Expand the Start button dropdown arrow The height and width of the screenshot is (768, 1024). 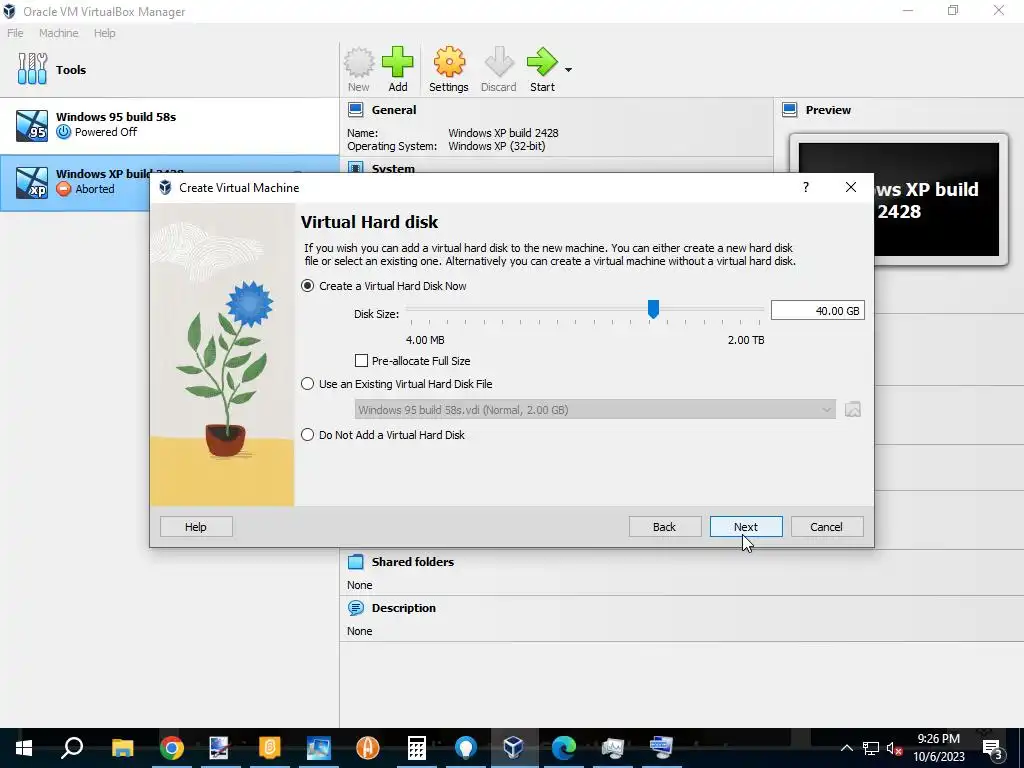(568, 70)
